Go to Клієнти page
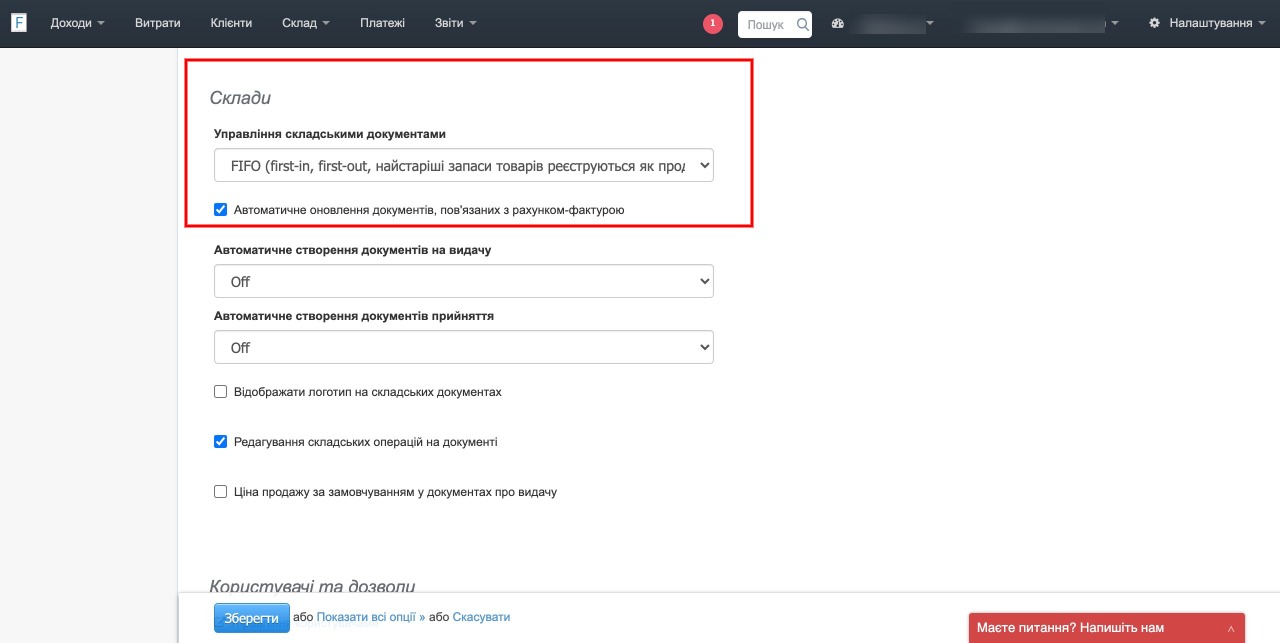Viewport: 1280px width, 643px height. (231, 23)
